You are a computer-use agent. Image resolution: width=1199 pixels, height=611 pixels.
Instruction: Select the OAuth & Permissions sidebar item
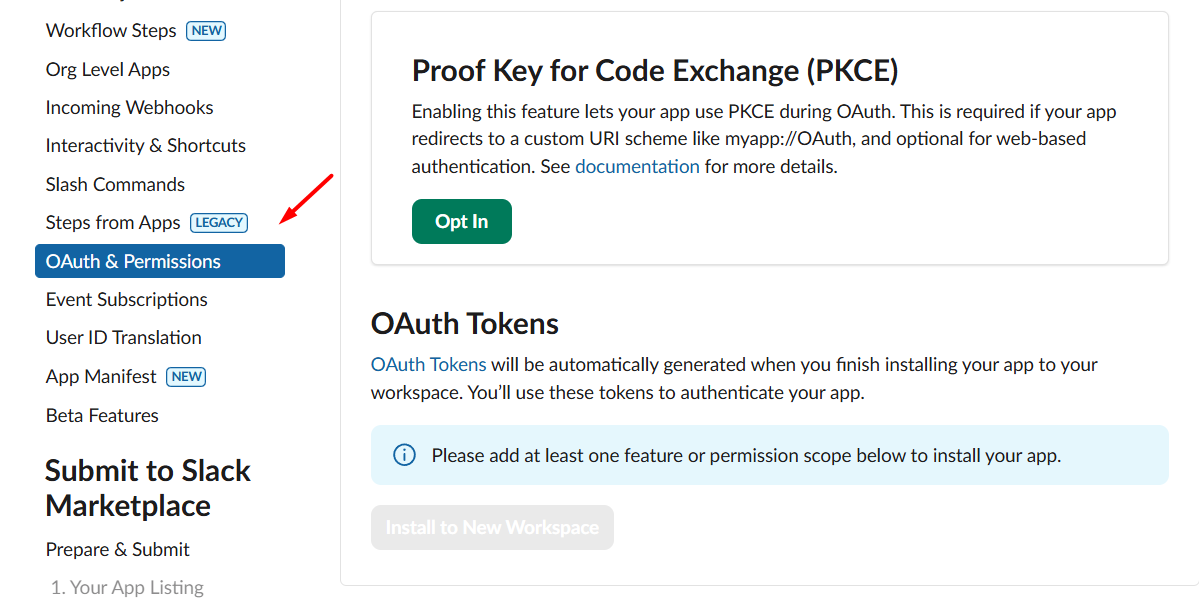point(133,261)
